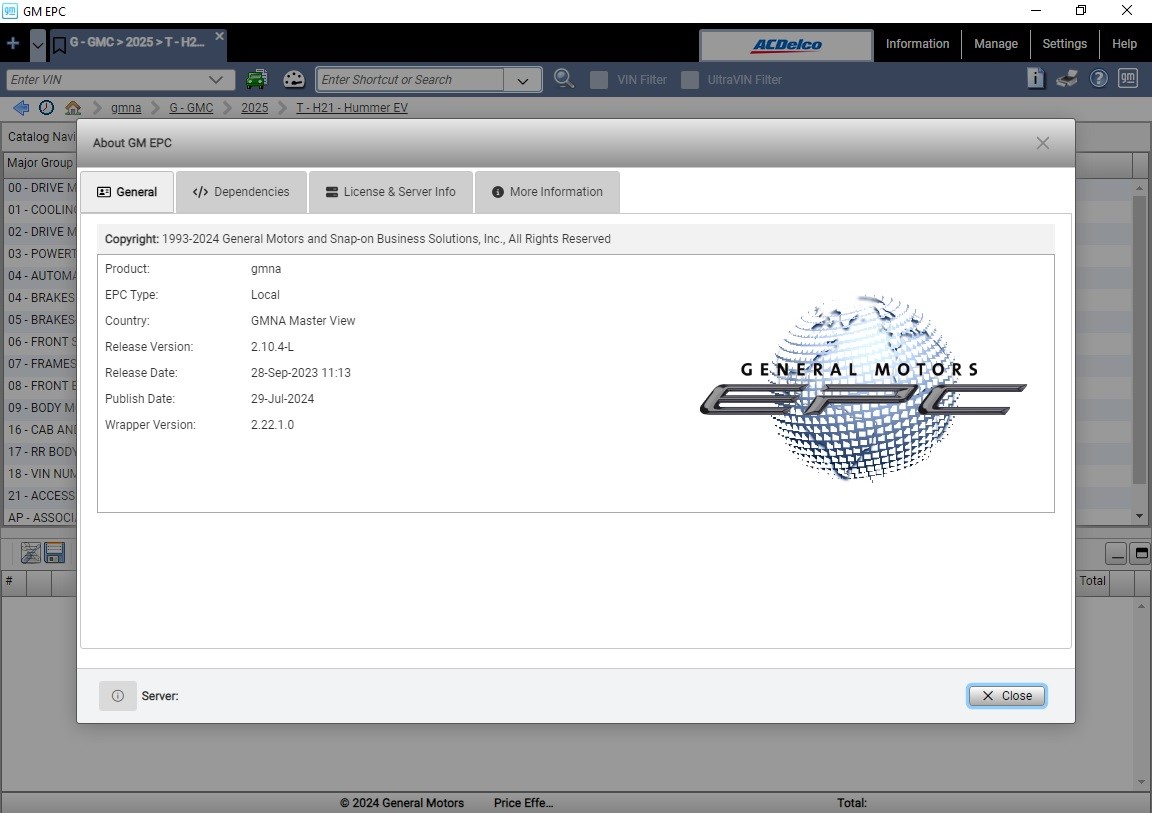Viewport: 1152px width, 813px height.
Task: Click the dashboard gauge icon
Action: (294, 79)
